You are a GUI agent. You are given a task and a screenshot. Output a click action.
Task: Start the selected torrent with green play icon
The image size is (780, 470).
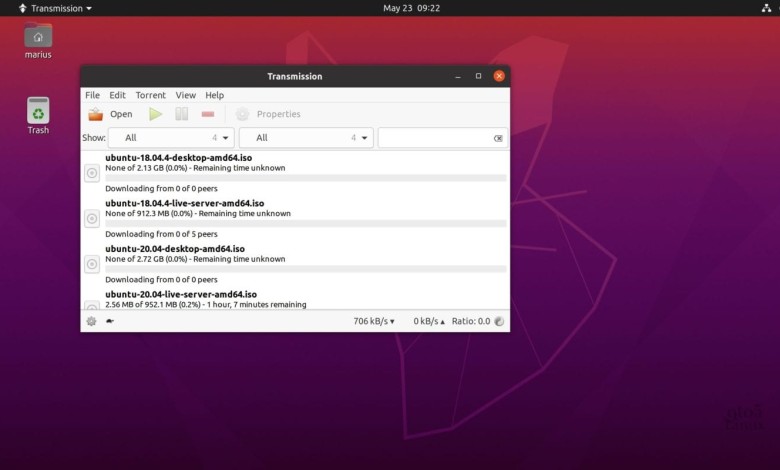[156, 114]
